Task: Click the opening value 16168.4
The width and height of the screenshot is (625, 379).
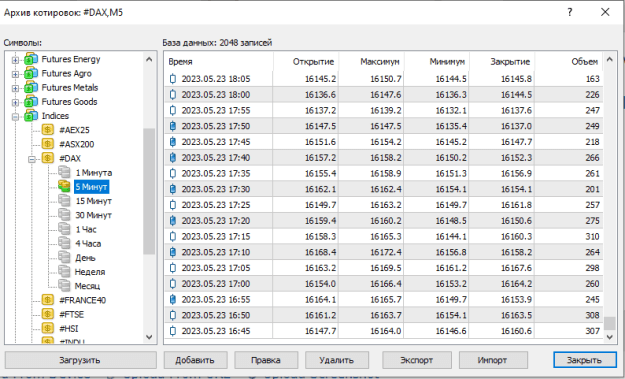Action: pos(320,252)
